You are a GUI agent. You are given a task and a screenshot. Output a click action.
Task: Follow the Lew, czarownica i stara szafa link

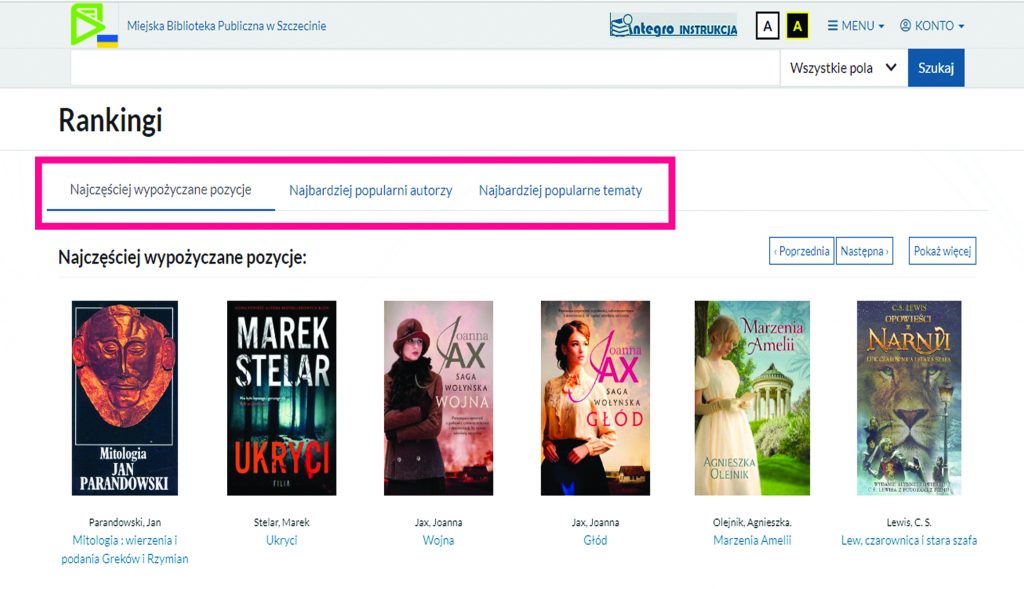[x=909, y=541]
